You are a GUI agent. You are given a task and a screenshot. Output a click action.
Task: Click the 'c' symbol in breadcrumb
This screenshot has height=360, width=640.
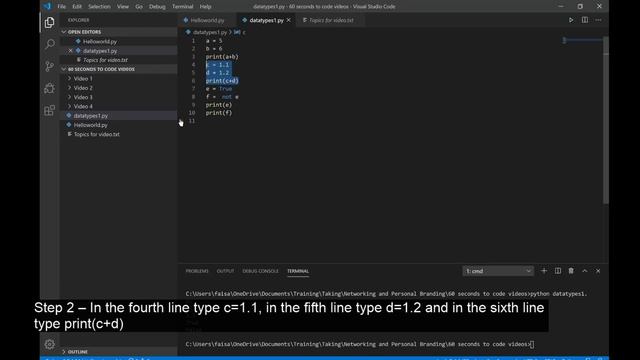click(x=244, y=32)
